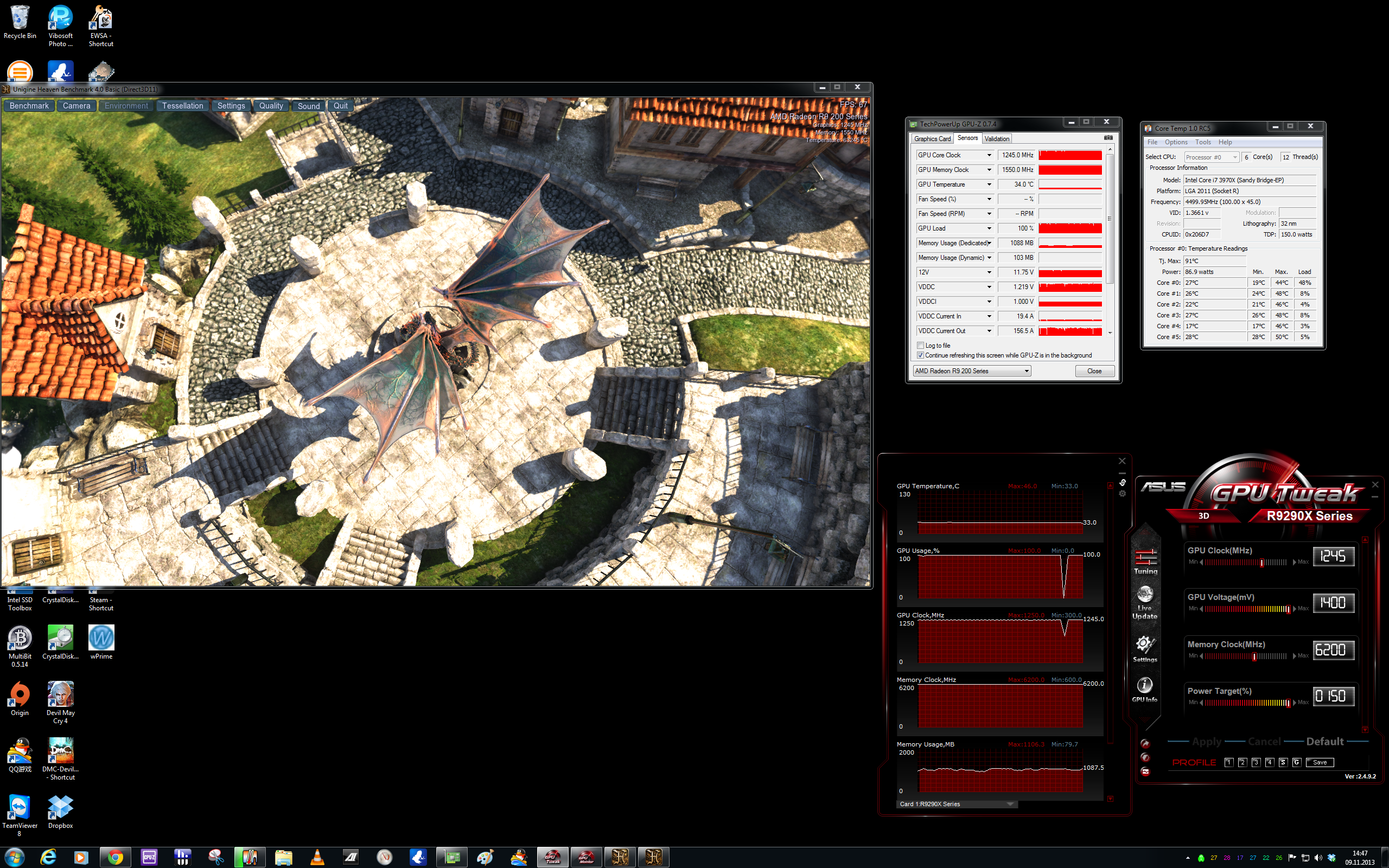This screenshot has height=868, width=1389.
Task: Launch the Devil May Cry 4 shortcut
Action: click(x=60, y=703)
